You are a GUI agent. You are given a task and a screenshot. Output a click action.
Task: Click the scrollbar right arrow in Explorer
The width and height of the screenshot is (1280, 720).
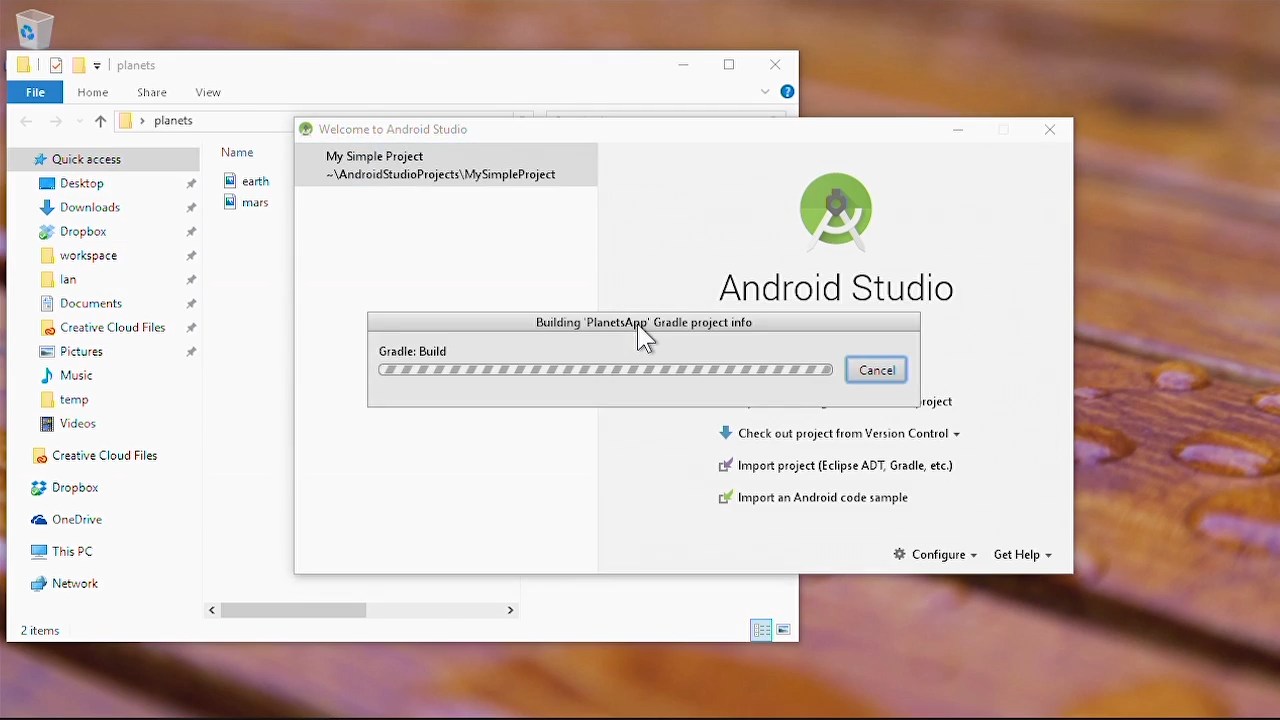(x=510, y=610)
